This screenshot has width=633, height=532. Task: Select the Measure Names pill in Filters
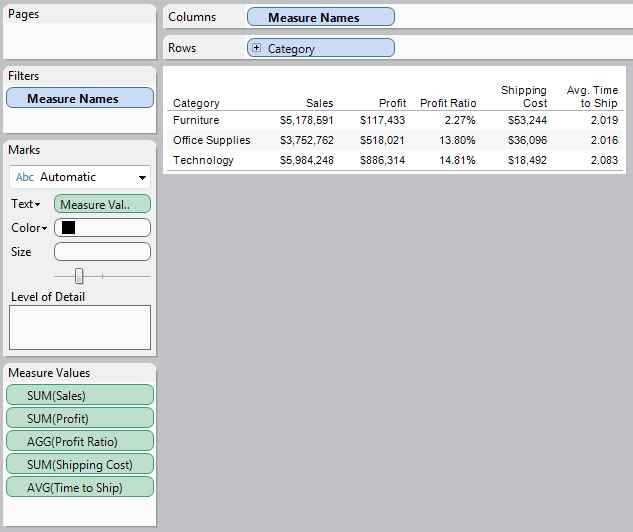(80, 98)
